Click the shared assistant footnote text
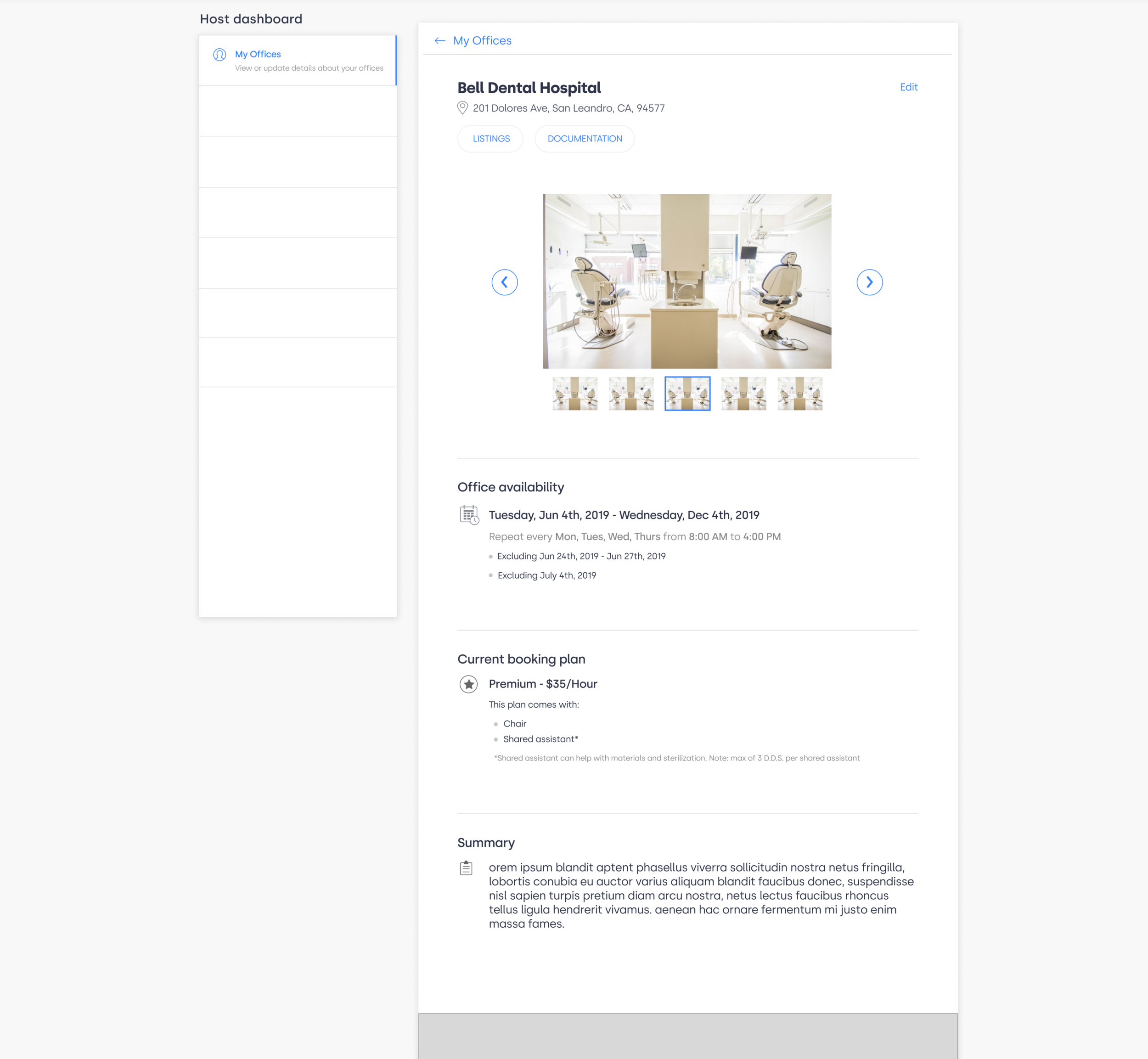Screen dimensions: 1148x1059 (x=676, y=758)
